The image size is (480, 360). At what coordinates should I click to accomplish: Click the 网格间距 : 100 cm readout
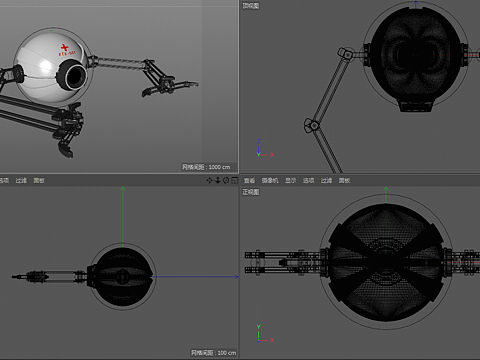pos(213,353)
